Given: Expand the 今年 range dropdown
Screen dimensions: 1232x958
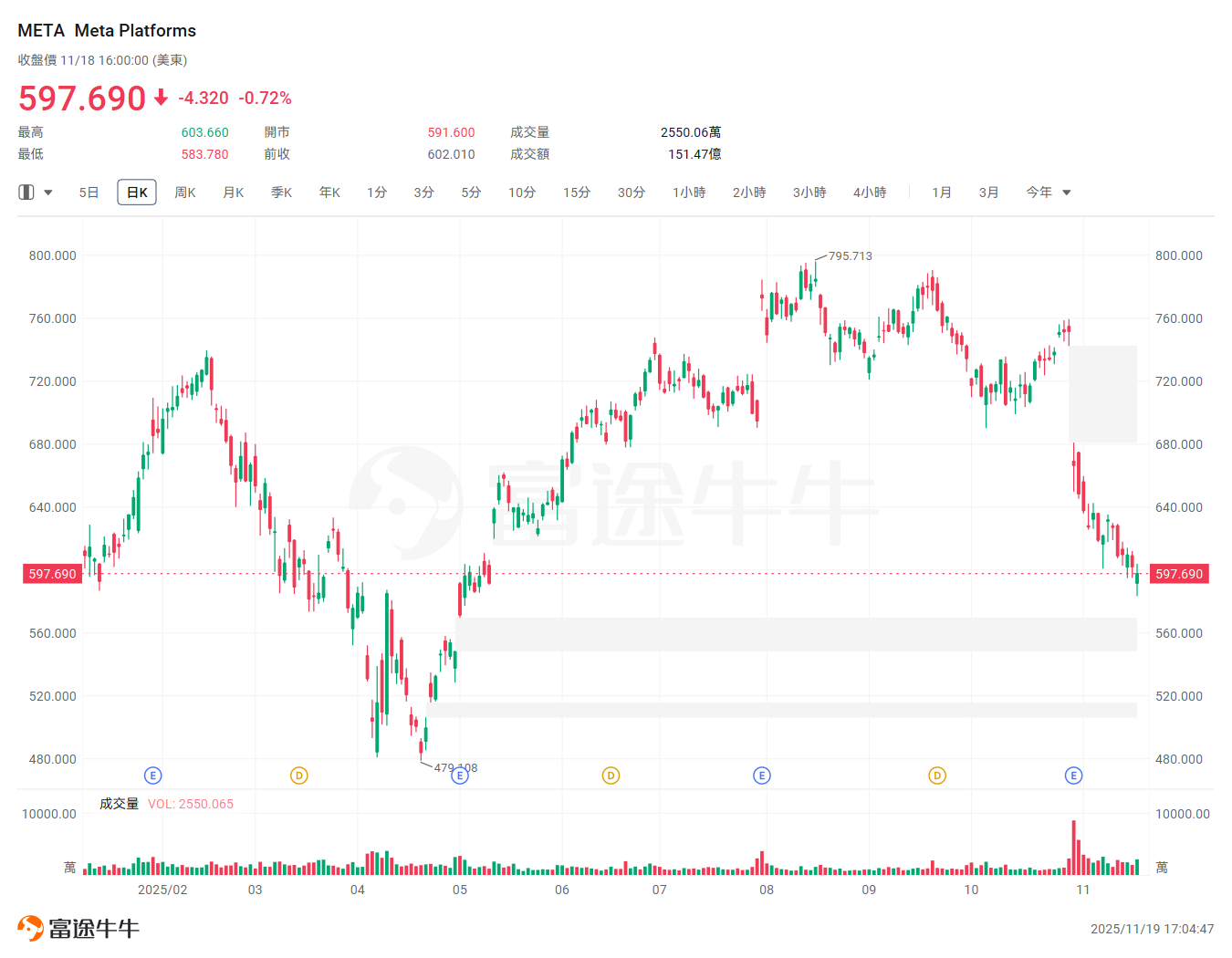Looking at the screenshot, I should [x=1066, y=193].
